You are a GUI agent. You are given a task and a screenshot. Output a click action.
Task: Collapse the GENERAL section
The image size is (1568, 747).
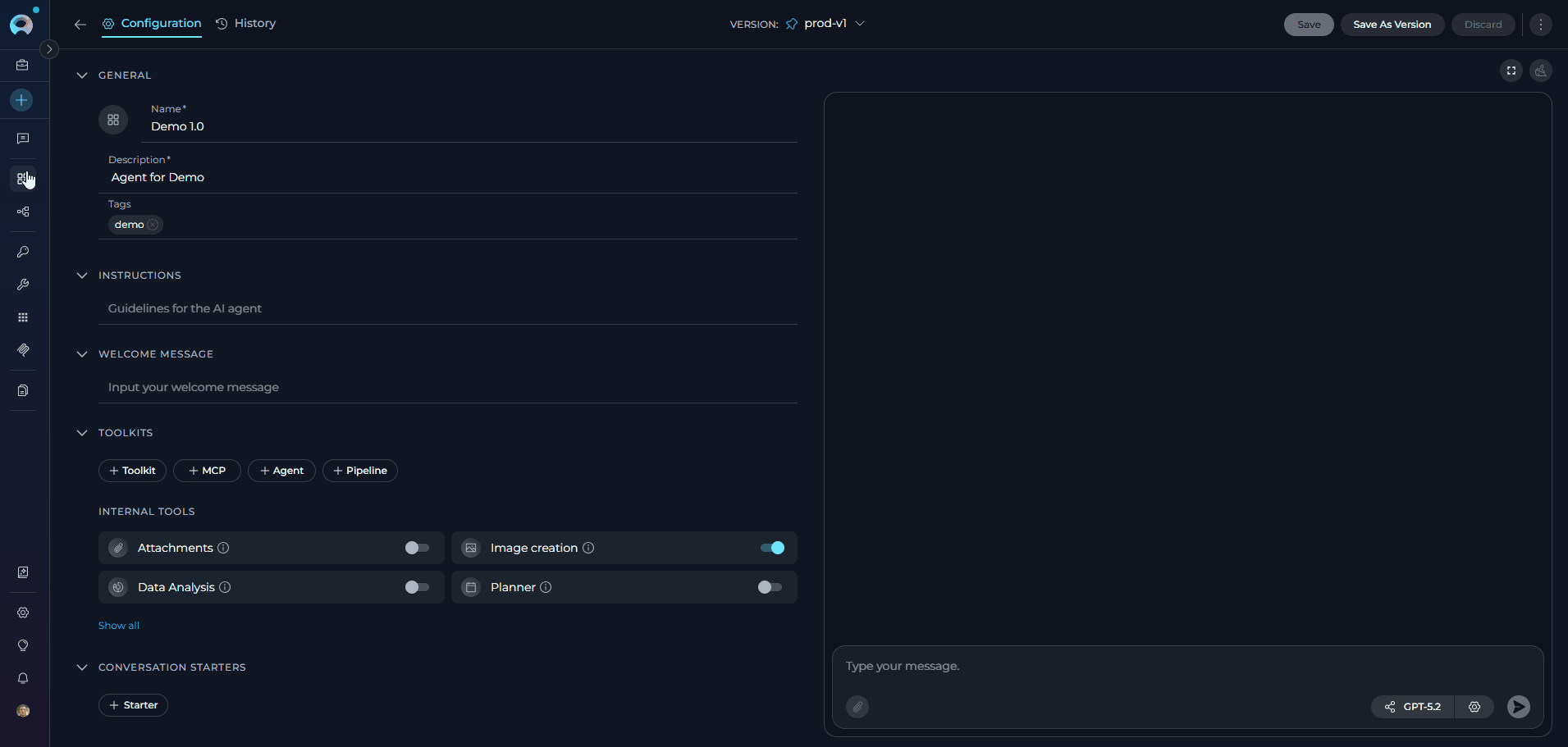click(x=82, y=75)
